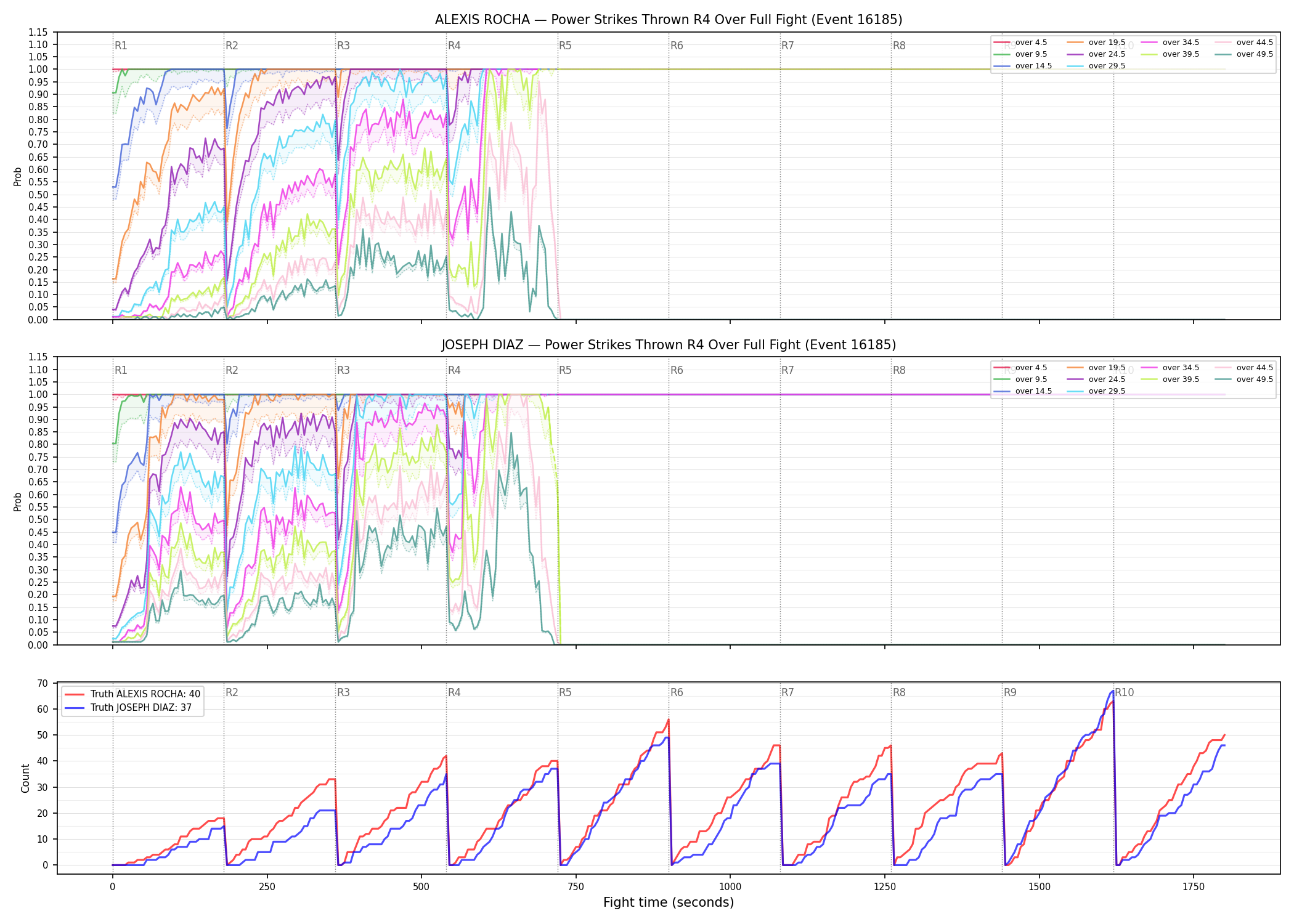Screen dimensions: 1294x924
Task: Click R6 label in the Count chart
Action: [677, 692]
